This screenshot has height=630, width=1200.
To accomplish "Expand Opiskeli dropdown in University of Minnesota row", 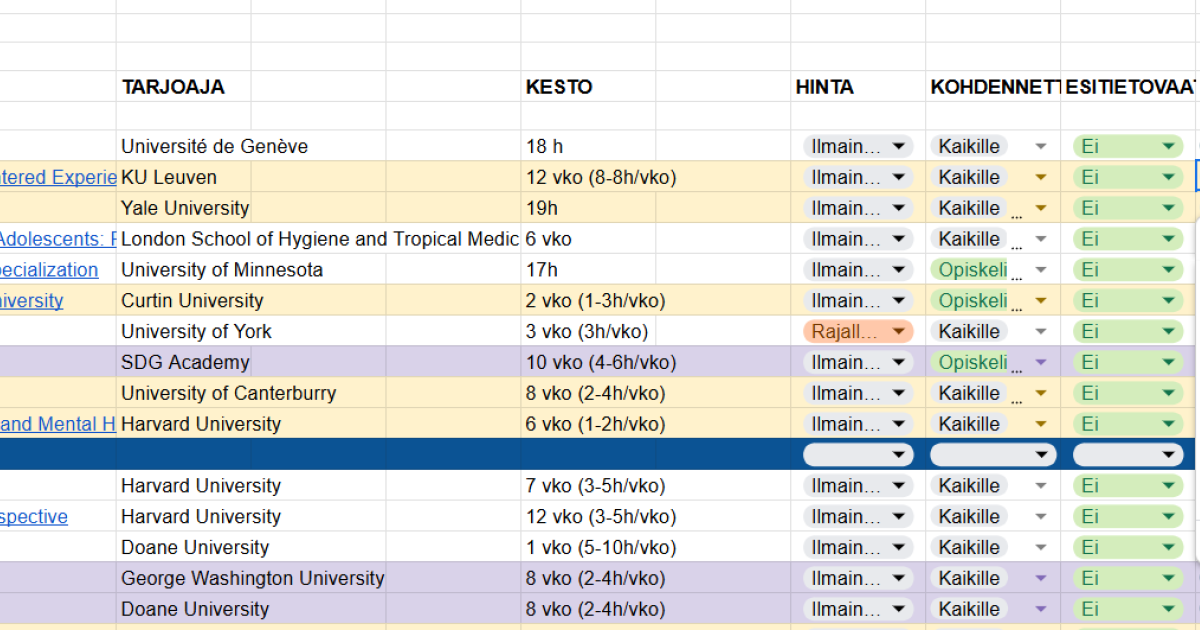I will 992,270.
